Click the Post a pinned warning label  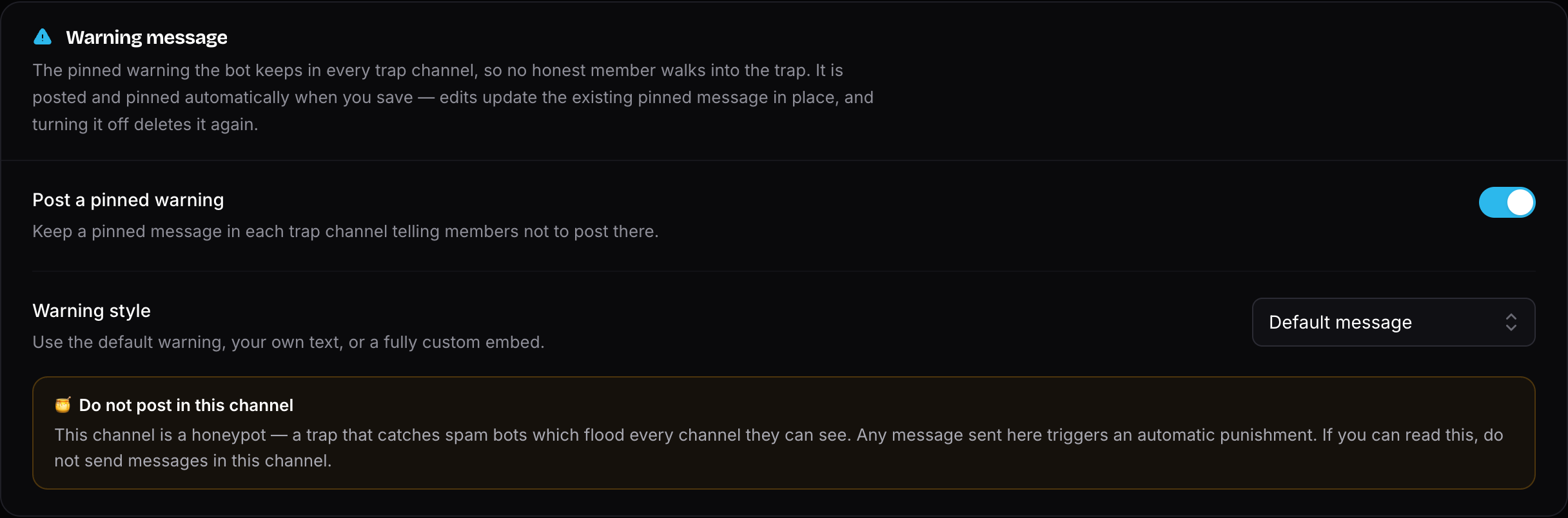coord(128,200)
